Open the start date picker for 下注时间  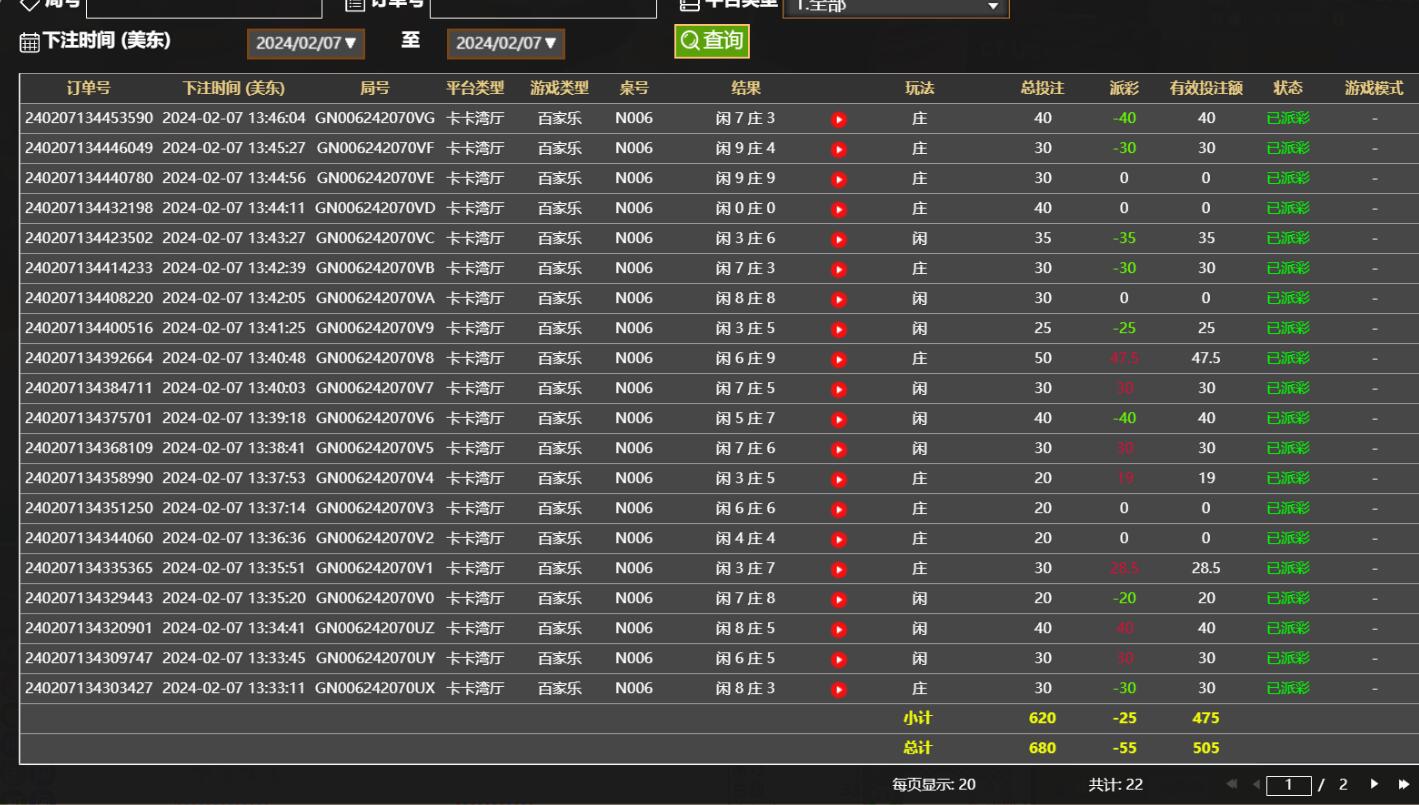307,43
